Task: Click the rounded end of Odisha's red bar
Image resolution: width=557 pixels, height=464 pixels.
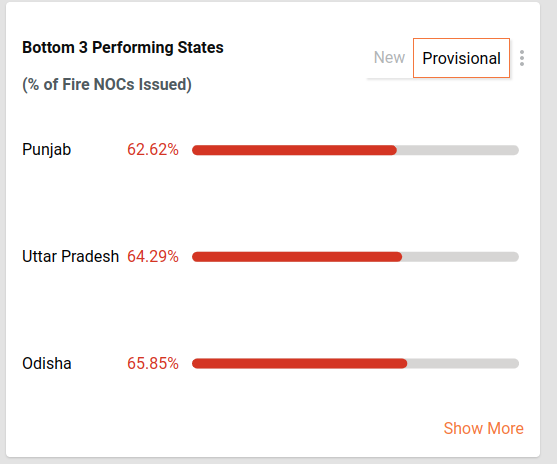Action: [x=403, y=363]
